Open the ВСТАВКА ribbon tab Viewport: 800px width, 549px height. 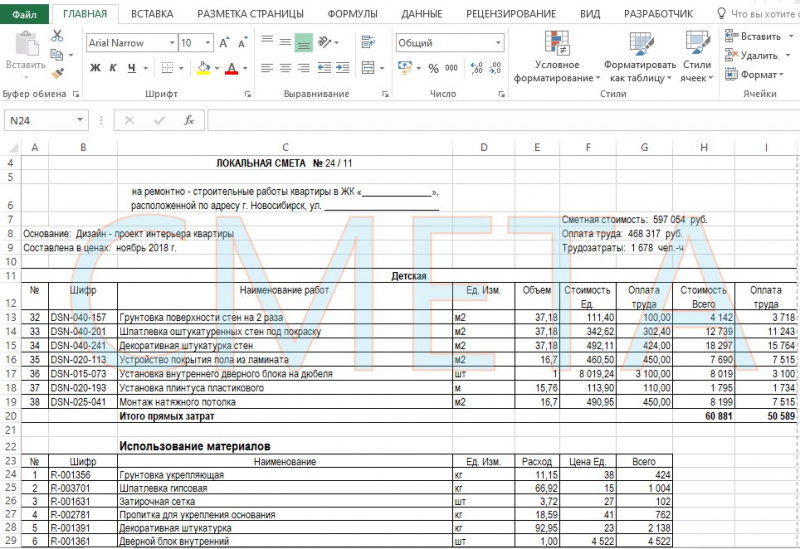[x=151, y=14]
